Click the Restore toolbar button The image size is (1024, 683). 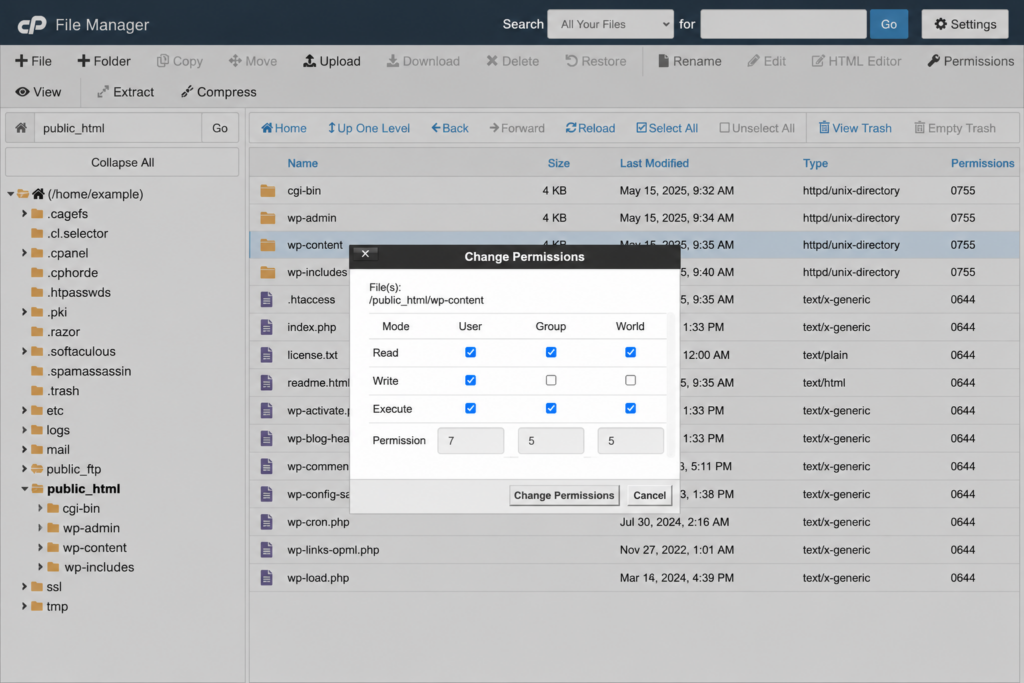tap(596, 61)
